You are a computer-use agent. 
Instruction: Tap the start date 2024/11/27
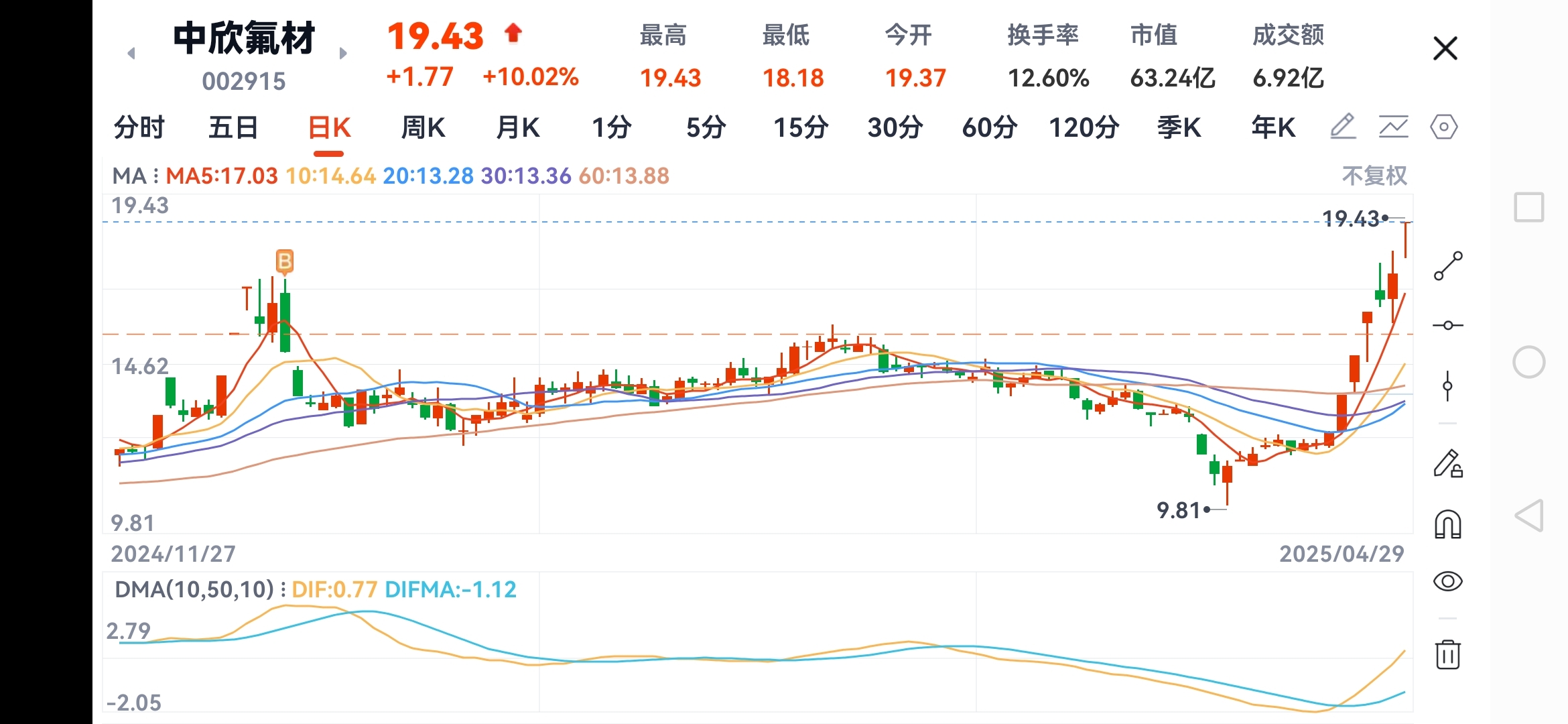pos(173,554)
